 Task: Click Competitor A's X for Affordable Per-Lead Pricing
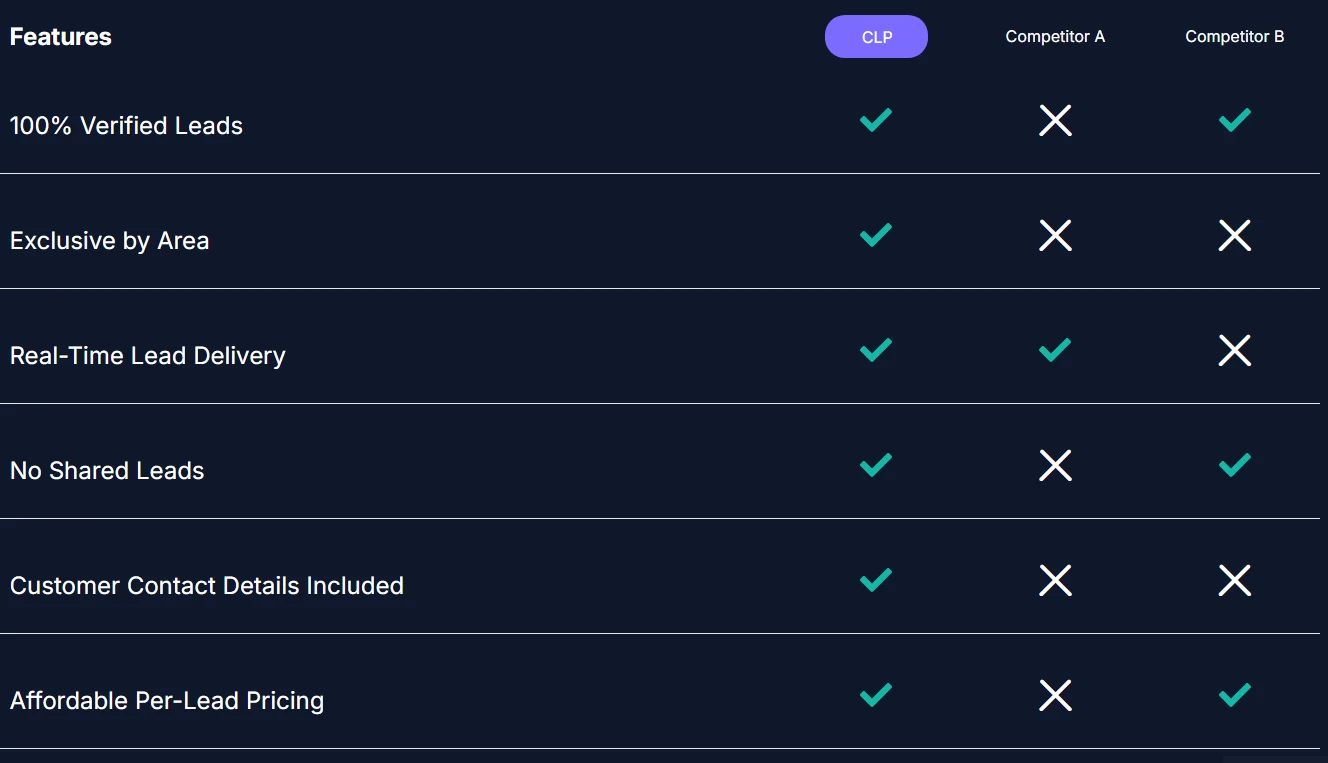point(1055,696)
